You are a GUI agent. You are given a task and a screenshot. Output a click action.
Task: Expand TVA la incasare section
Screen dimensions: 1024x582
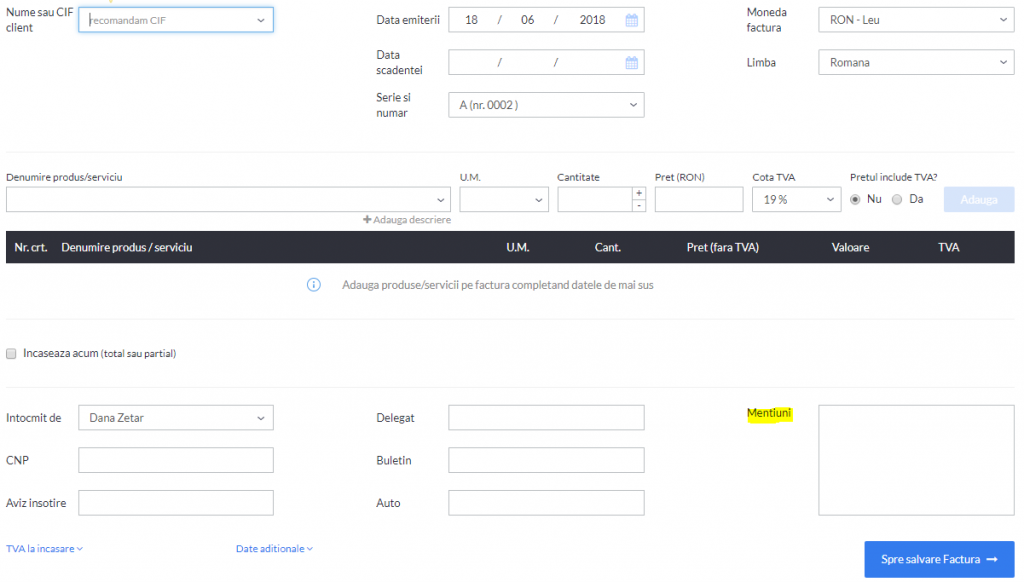(x=44, y=549)
